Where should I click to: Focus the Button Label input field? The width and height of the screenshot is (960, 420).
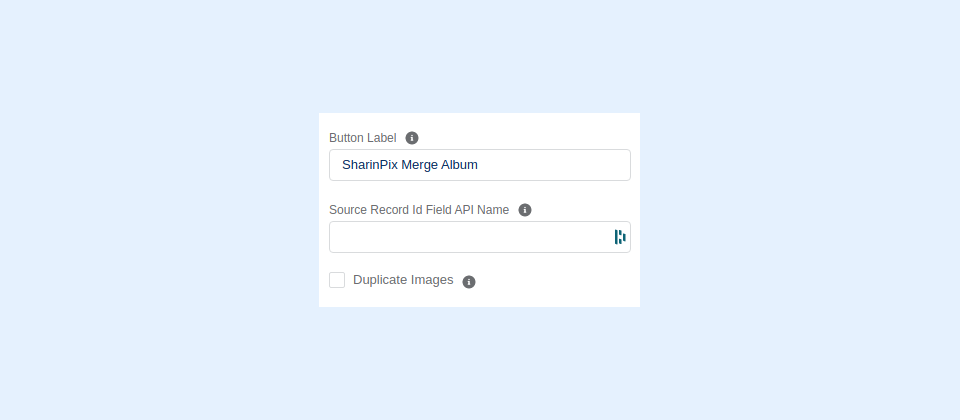479,165
